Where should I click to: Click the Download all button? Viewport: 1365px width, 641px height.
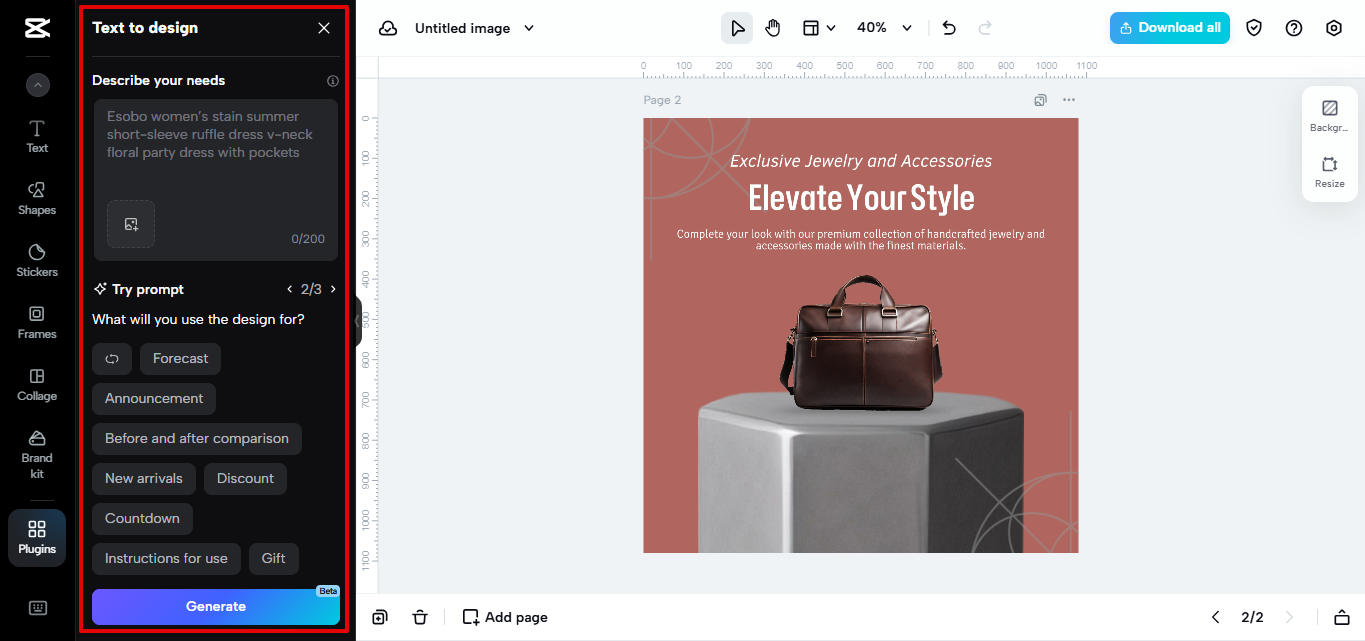[x=1169, y=27]
